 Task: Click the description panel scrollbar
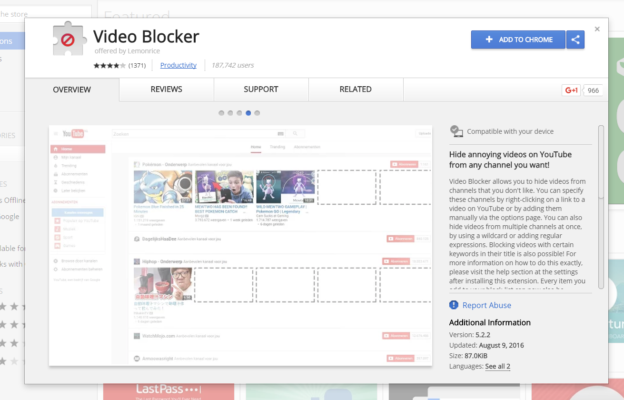tap(601, 207)
